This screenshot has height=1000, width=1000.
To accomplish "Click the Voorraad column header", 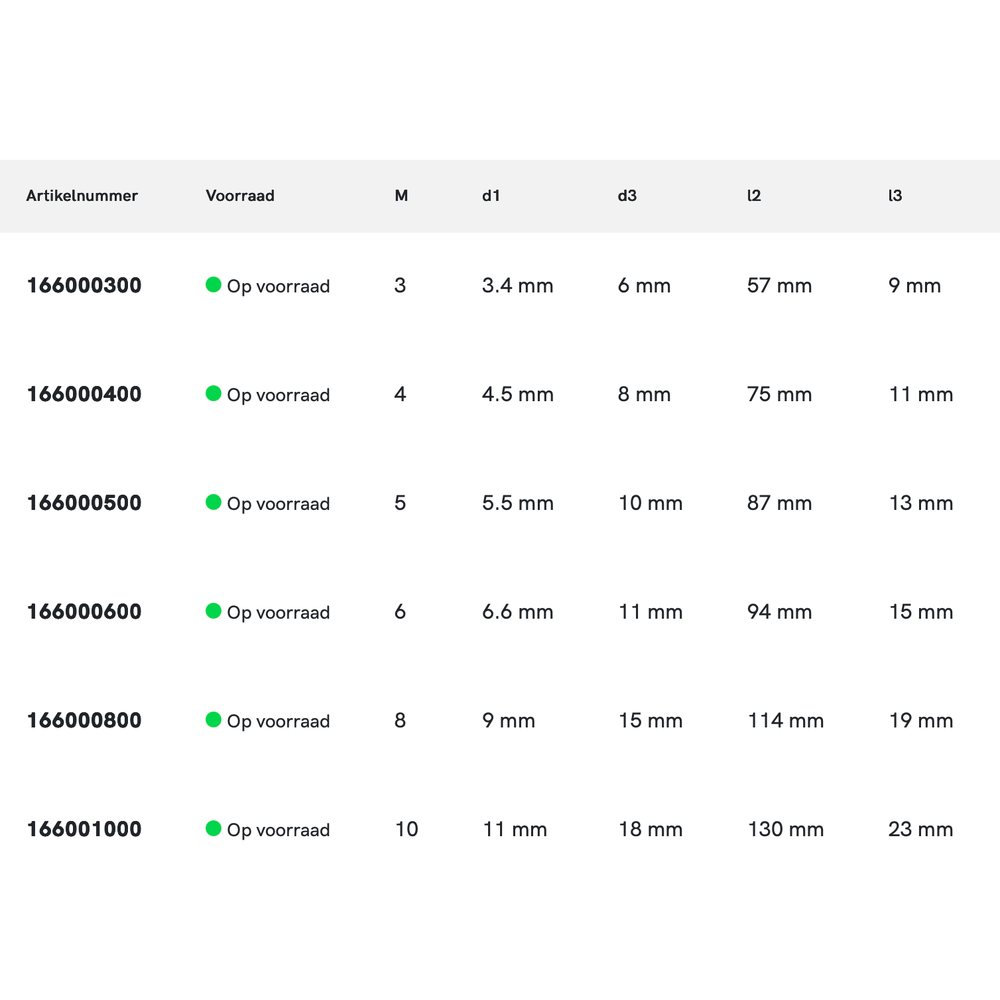I will point(240,196).
